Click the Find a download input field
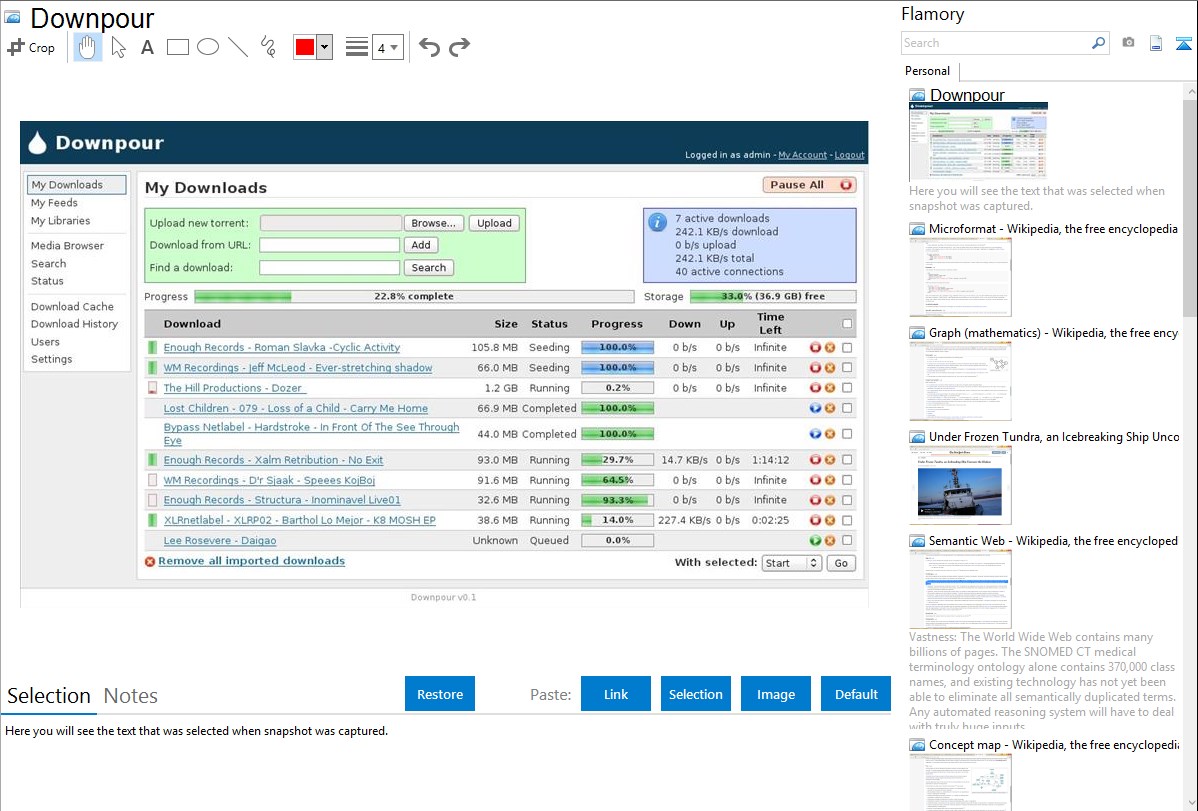This screenshot has width=1198, height=811. pos(329,268)
